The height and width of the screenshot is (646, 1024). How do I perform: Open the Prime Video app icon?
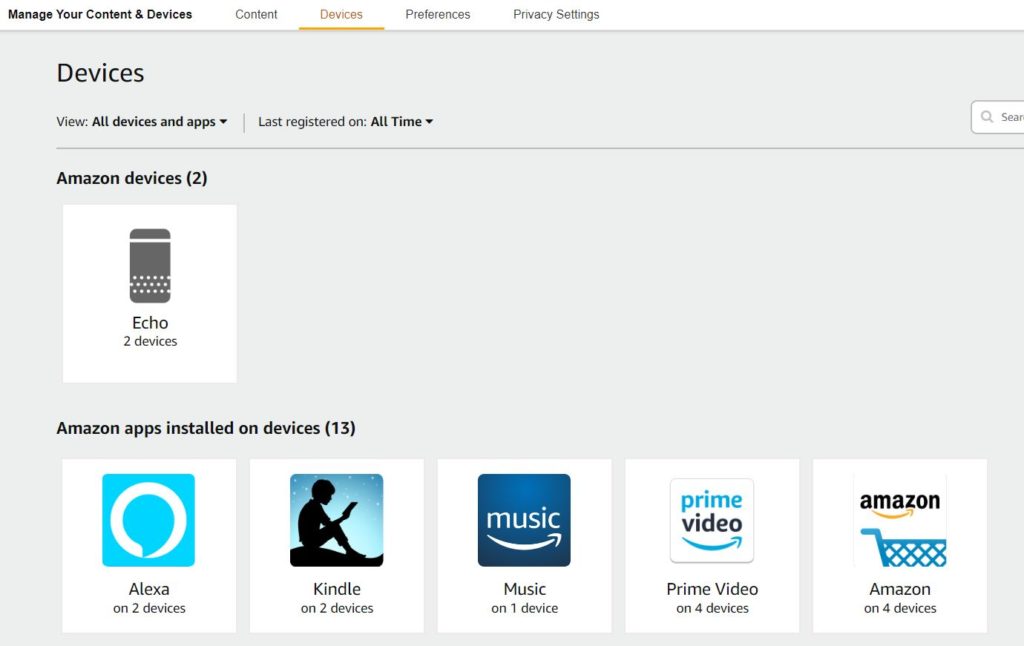[711, 520]
